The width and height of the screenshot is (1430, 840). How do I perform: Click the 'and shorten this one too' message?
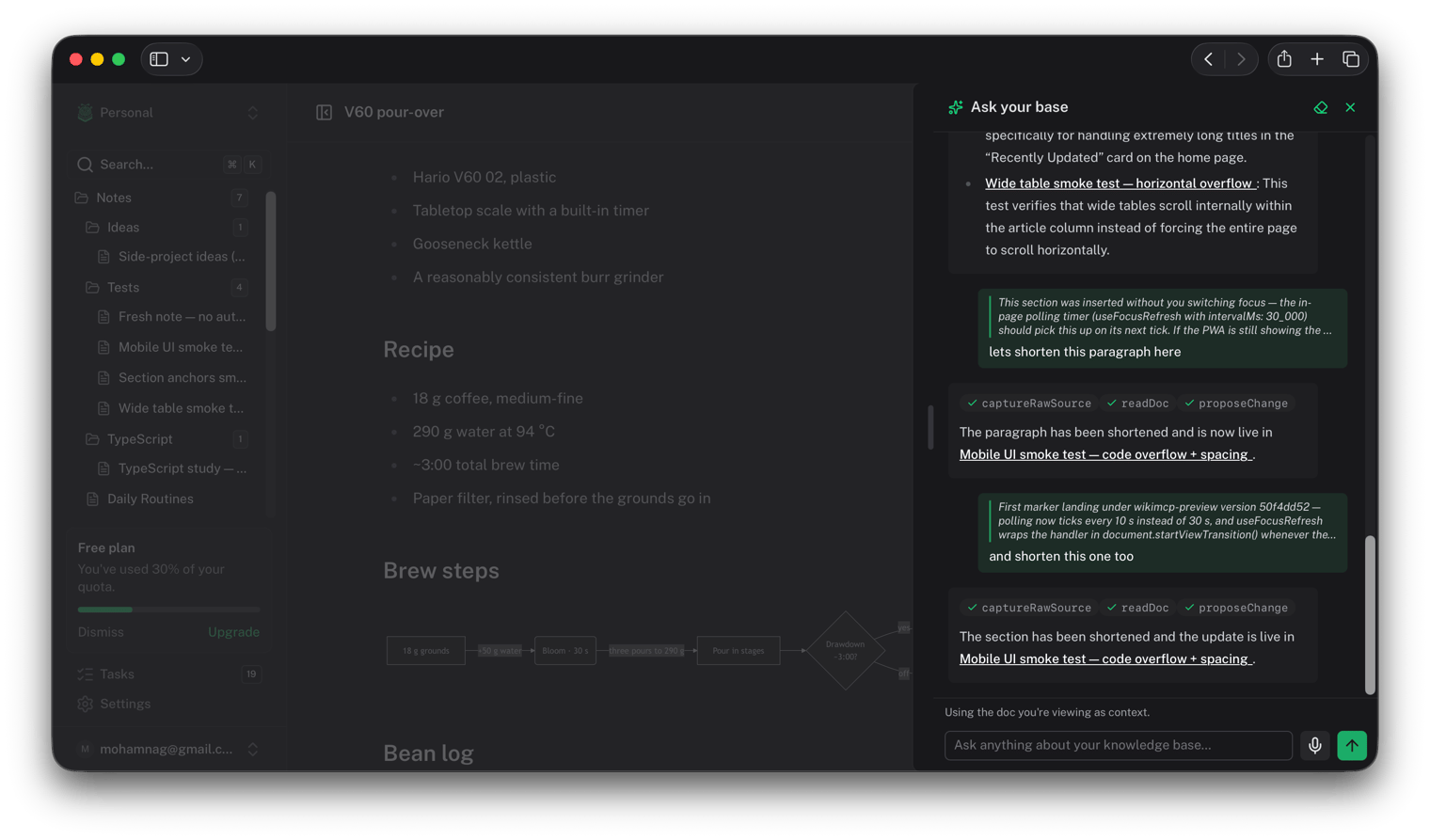[1061, 557]
